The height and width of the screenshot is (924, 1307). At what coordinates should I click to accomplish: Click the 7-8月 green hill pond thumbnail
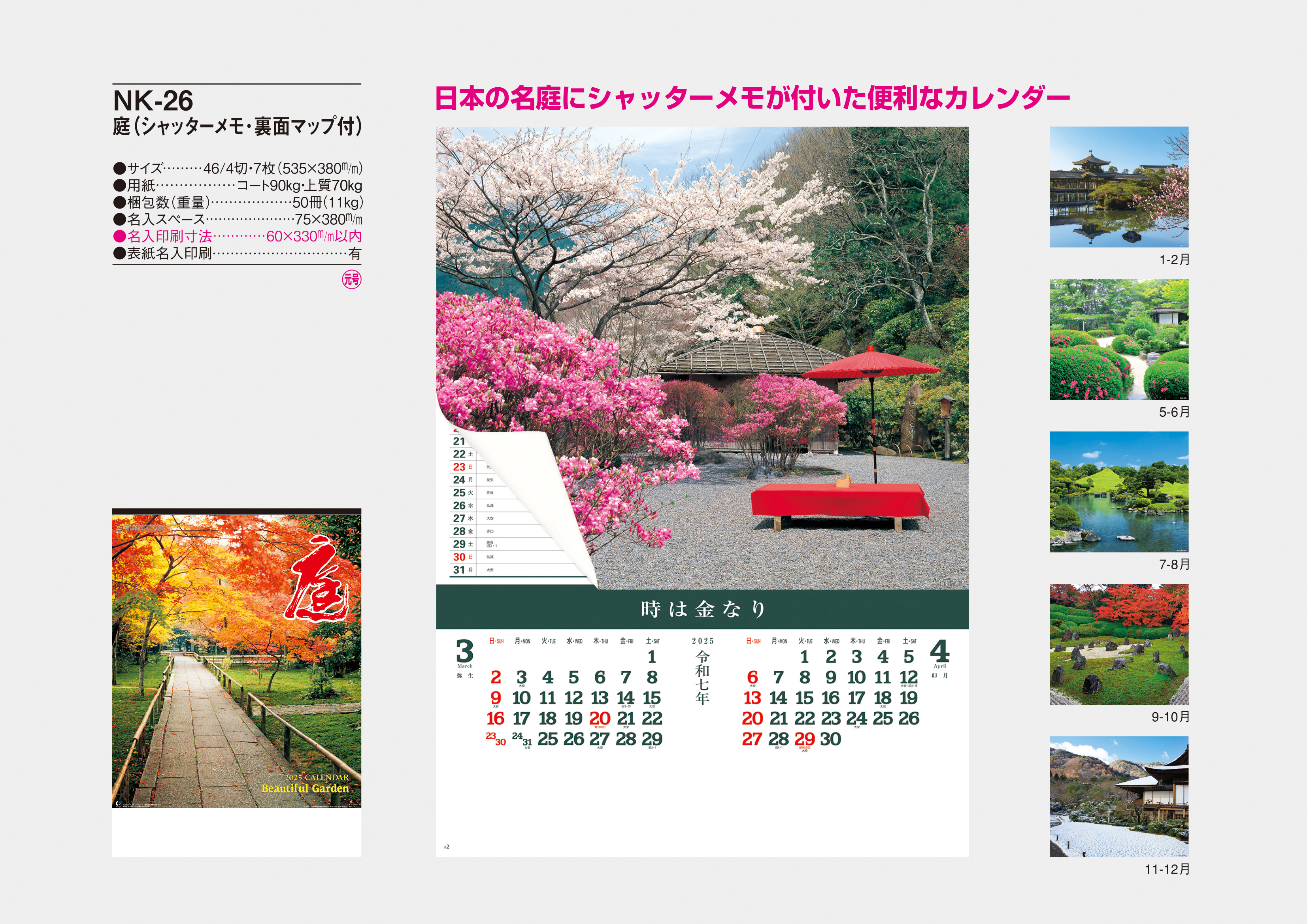pyautogui.click(x=1118, y=491)
